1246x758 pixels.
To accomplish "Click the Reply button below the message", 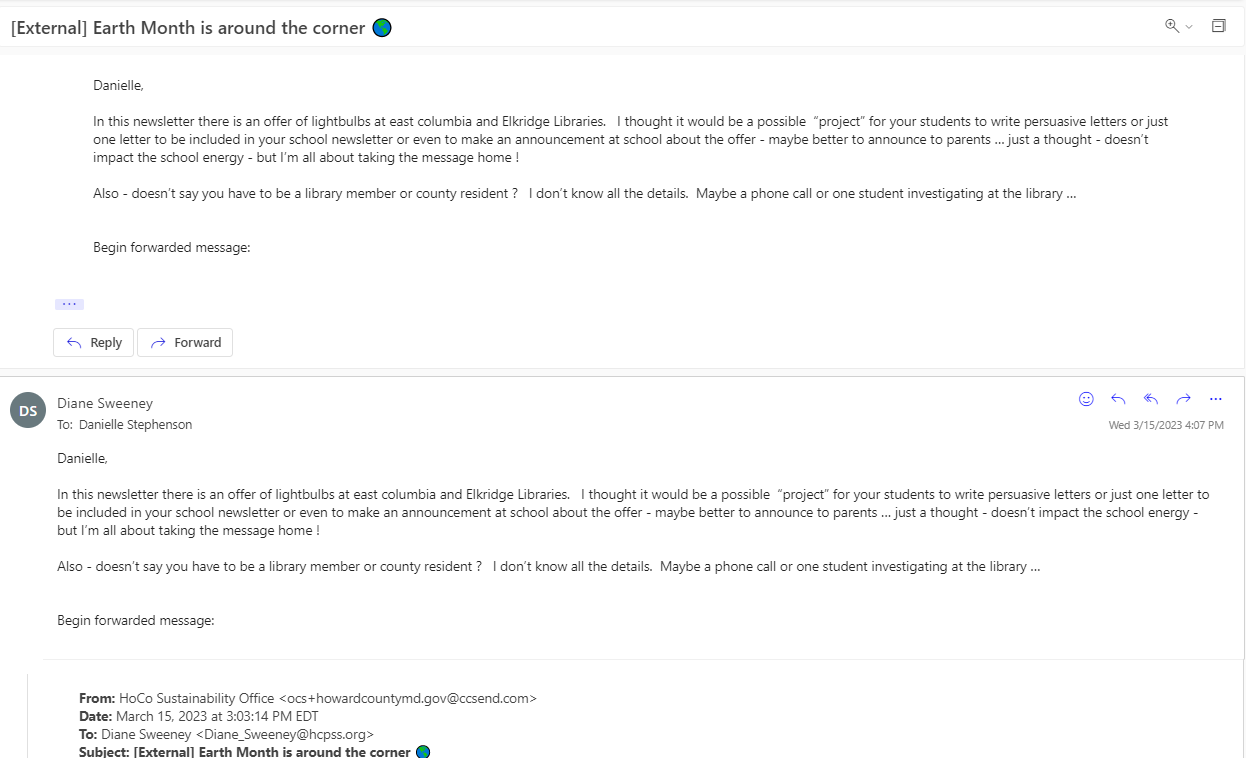I will 94,343.
